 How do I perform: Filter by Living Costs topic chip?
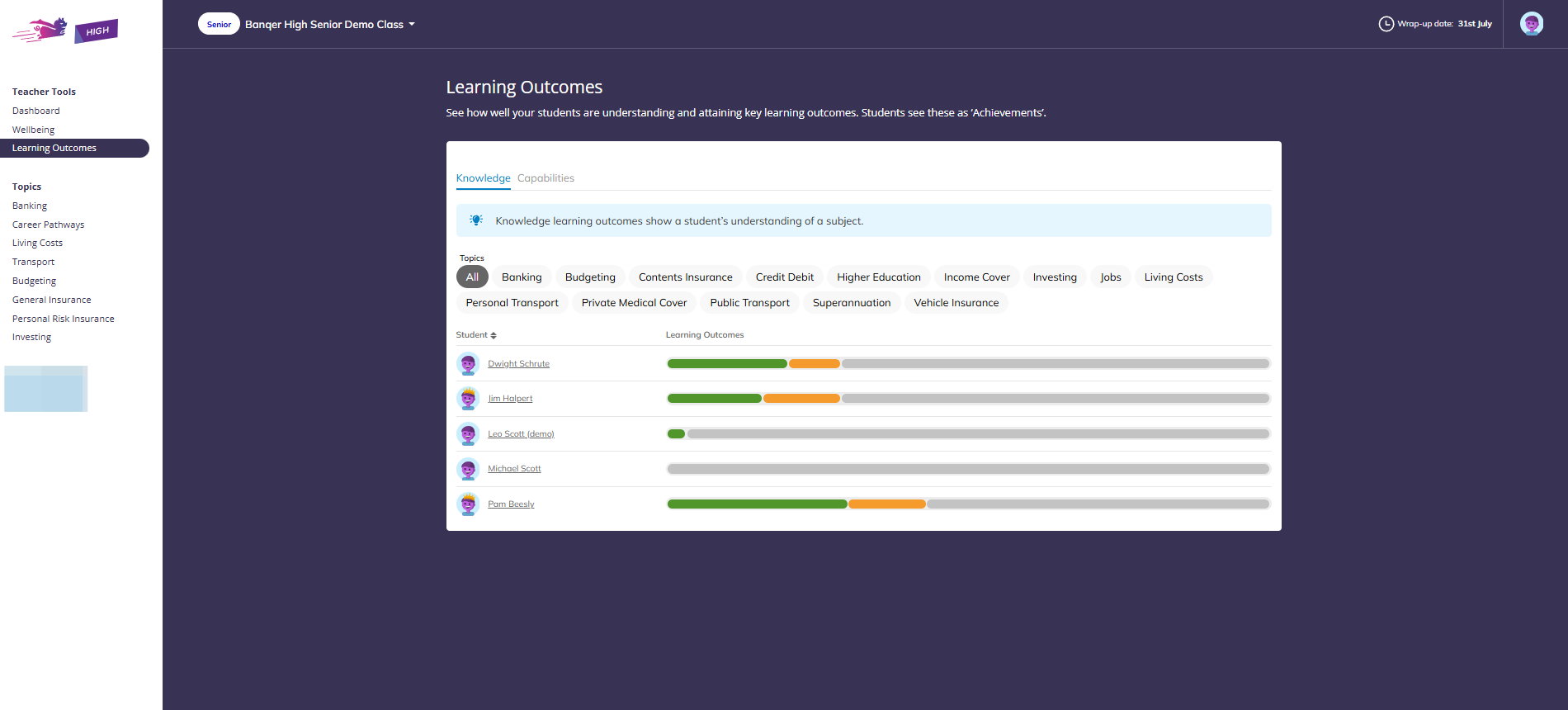click(x=1174, y=277)
